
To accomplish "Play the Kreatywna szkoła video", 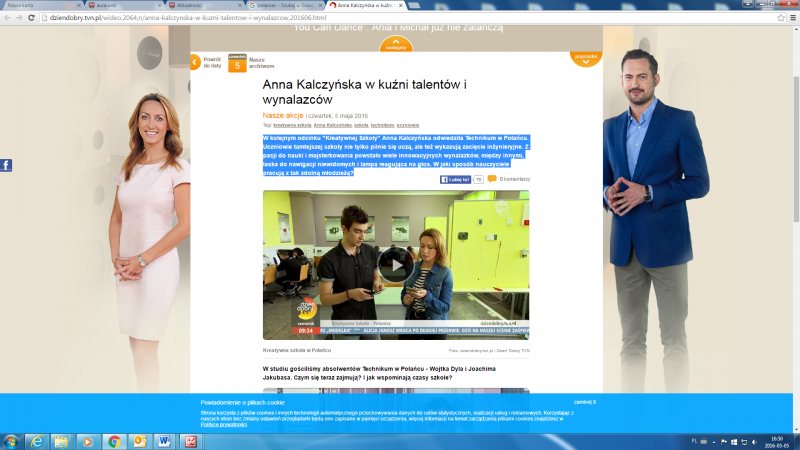I will 396,264.
